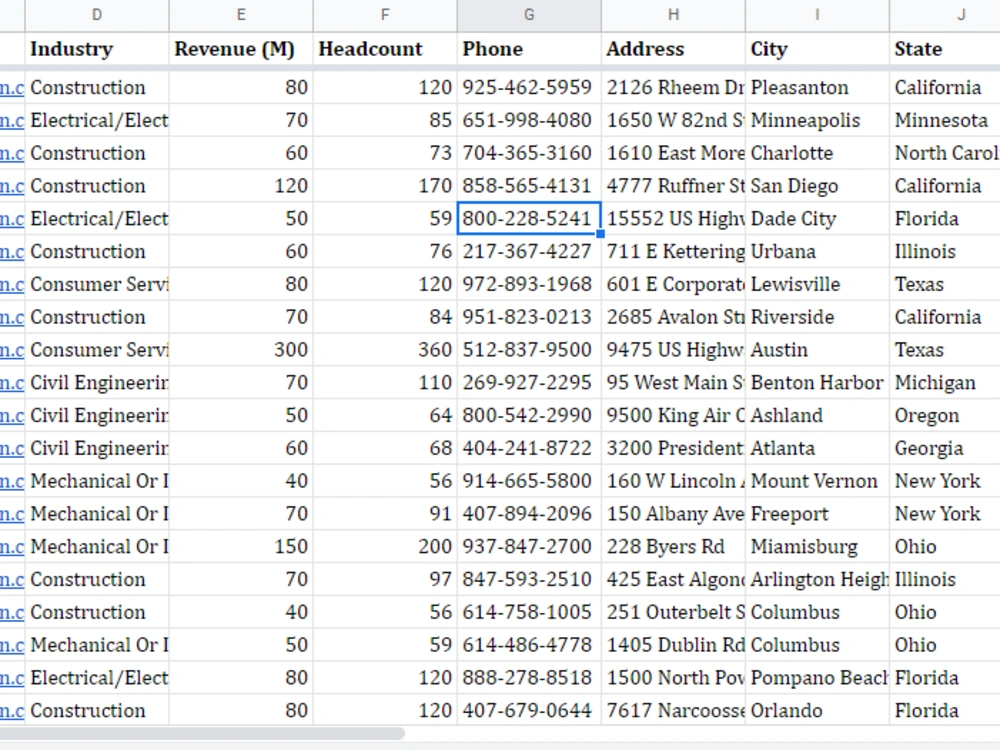The width and height of the screenshot is (1000, 750).
Task: Select phone cell 972-893-1968
Action: pyautogui.click(x=529, y=284)
